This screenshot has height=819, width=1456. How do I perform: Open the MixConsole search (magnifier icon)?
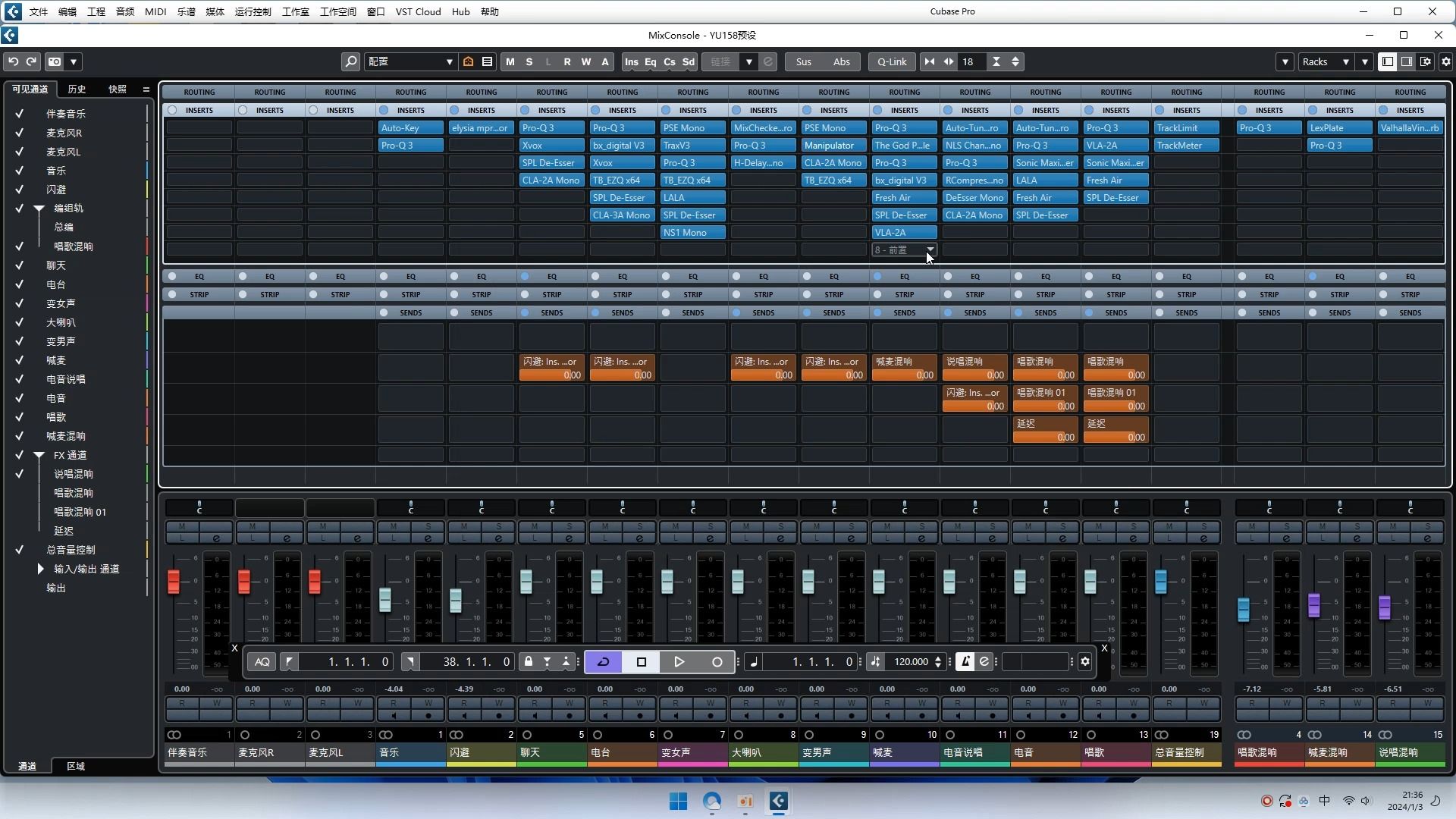(351, 61)
